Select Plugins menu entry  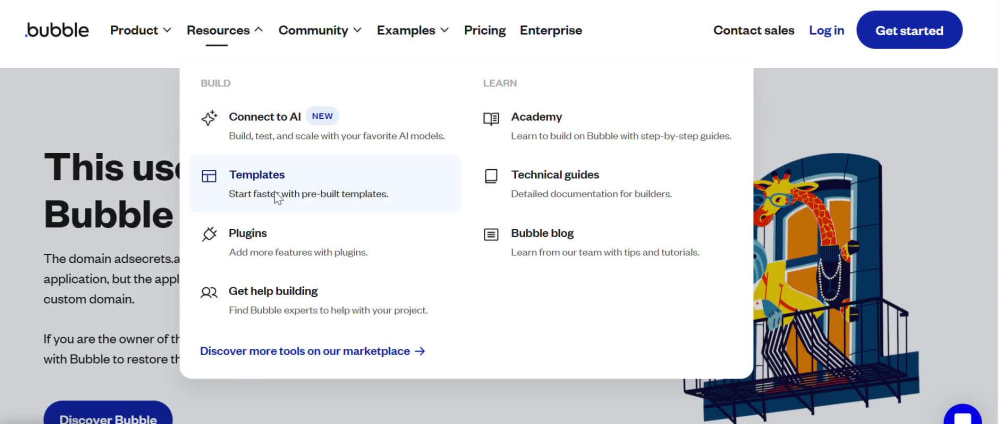(325, 242)
